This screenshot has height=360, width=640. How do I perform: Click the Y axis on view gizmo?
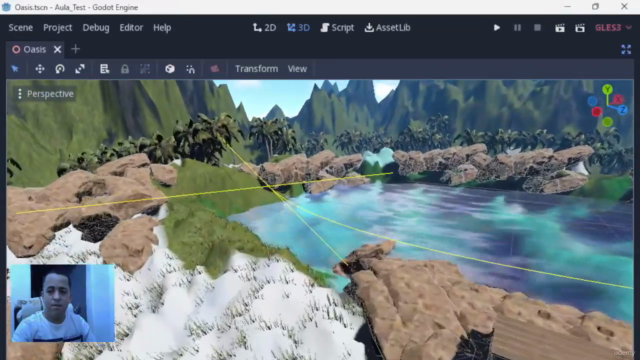click(x=607, y=89)
